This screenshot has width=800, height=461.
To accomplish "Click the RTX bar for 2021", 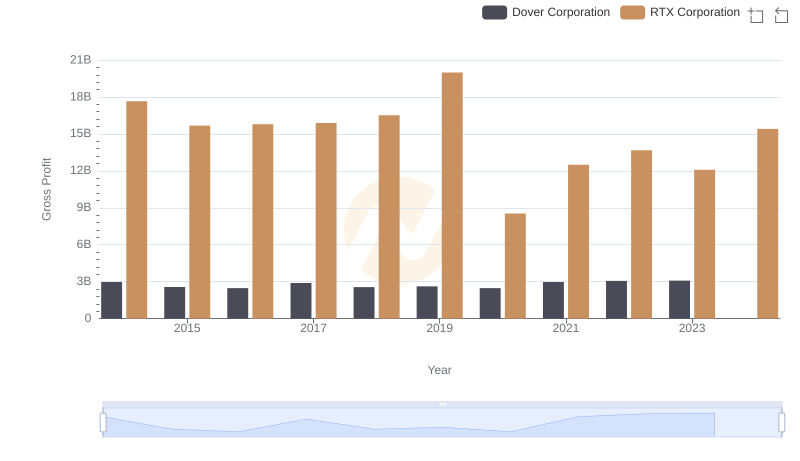I will (x=579, y=242).
